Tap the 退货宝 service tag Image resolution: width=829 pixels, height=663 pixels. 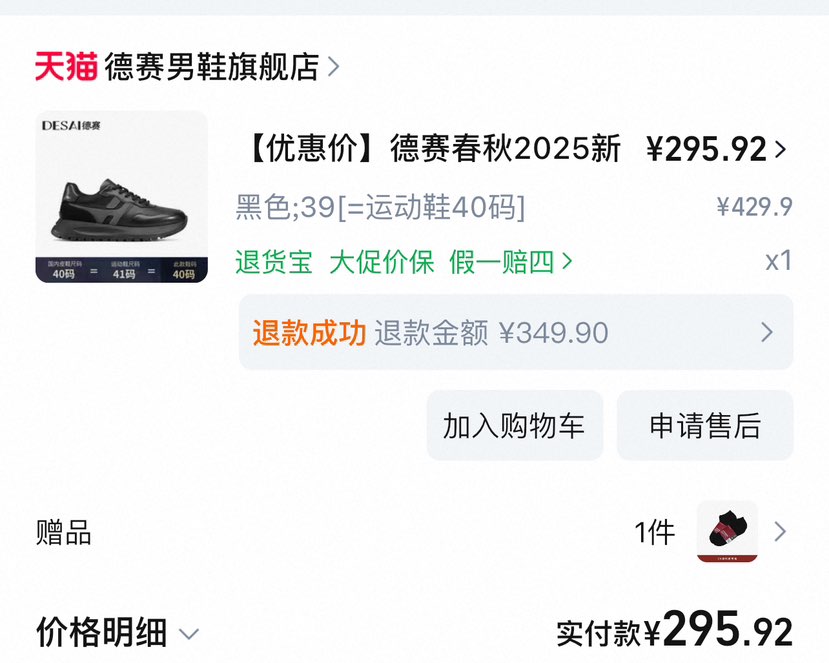(x=274, y=262)
